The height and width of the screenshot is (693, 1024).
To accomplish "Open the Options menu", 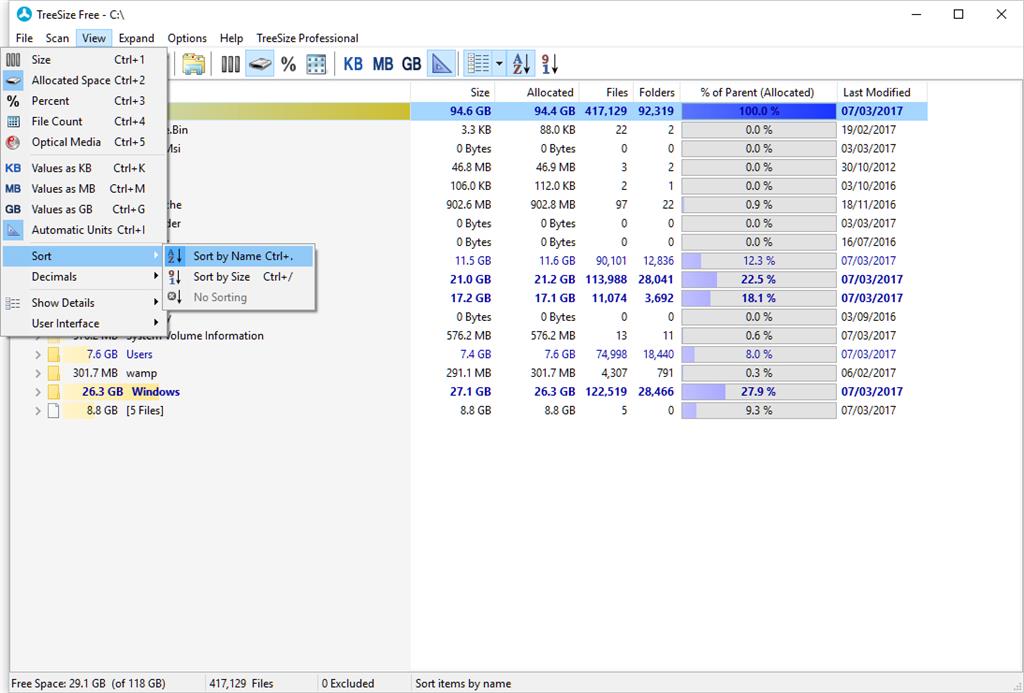I will 187,38.
